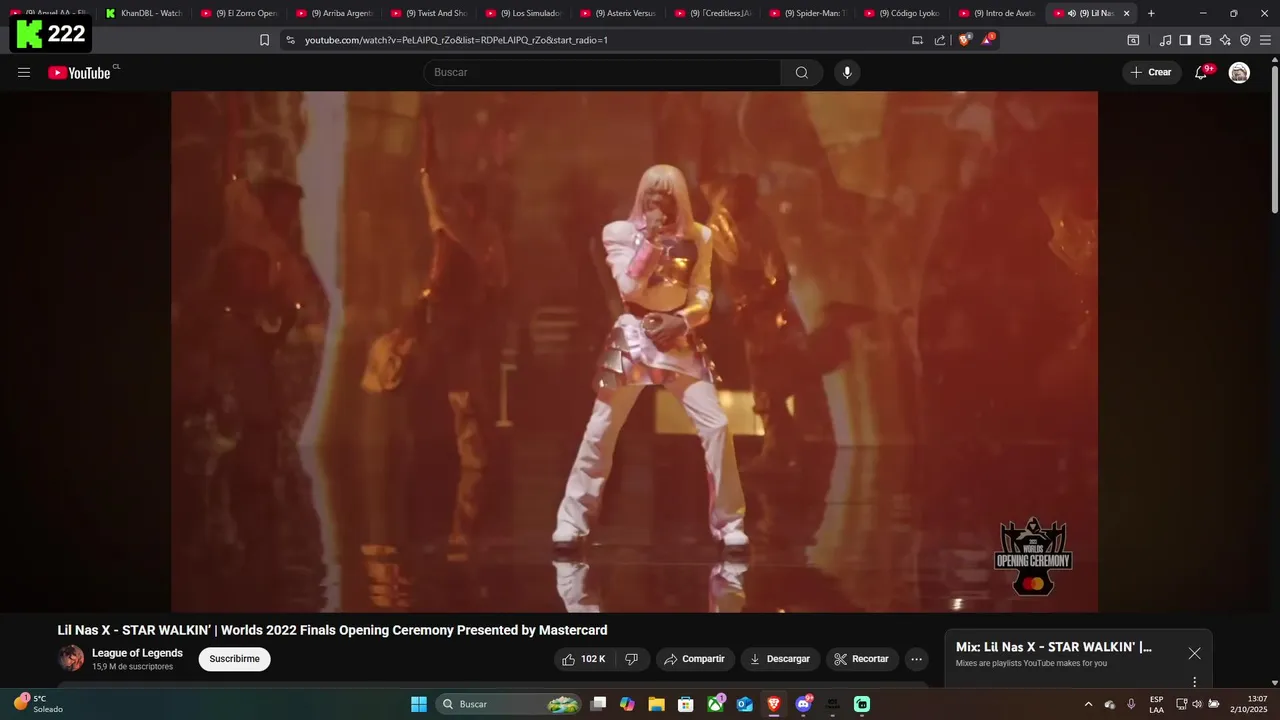Viewport: 1280px width, 720px height.
Task: Switch to Asterix Versus tab
Action: coord(617,13)
